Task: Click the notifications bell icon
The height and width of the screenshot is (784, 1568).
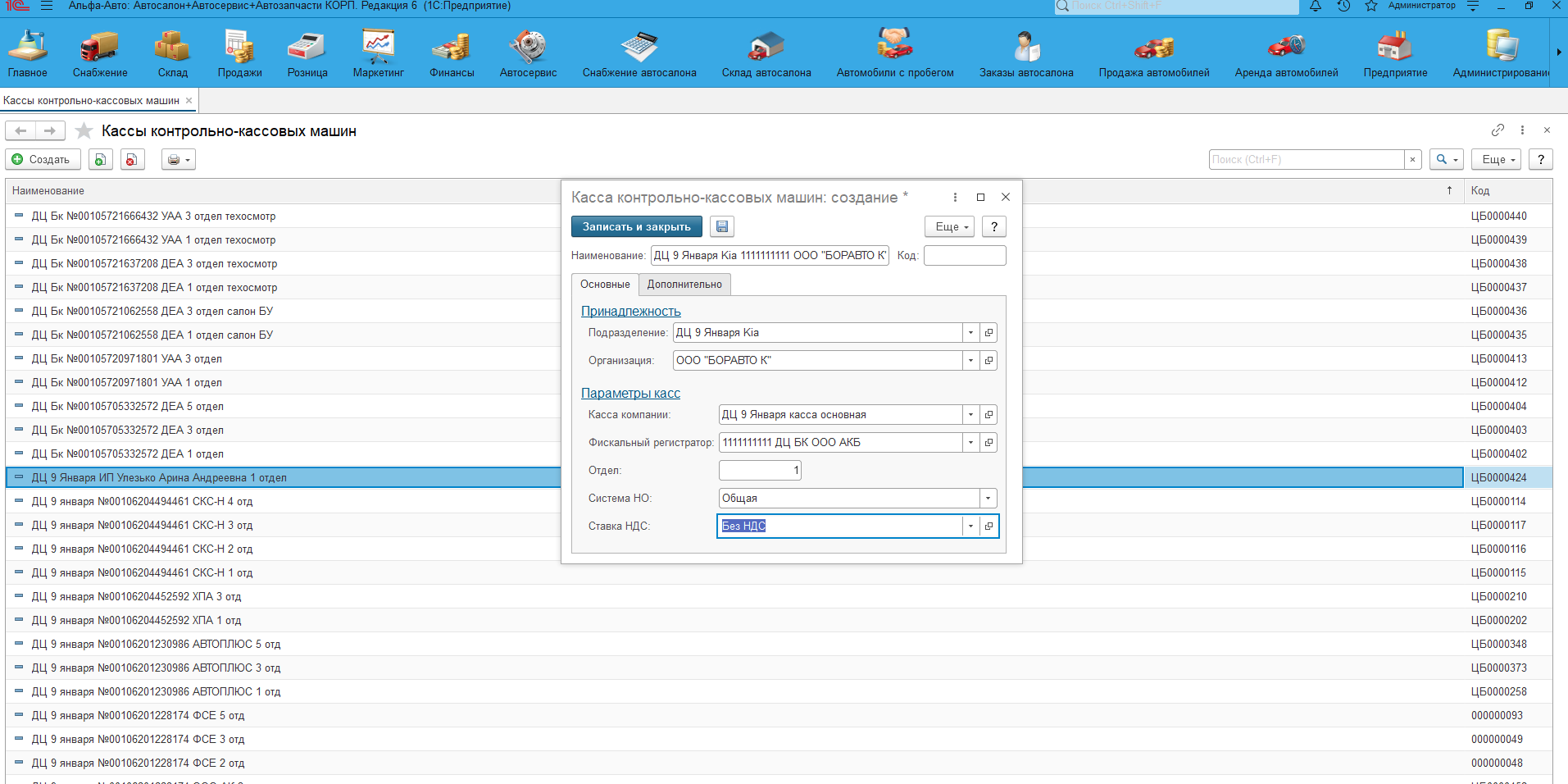Action: (1316, 7)
